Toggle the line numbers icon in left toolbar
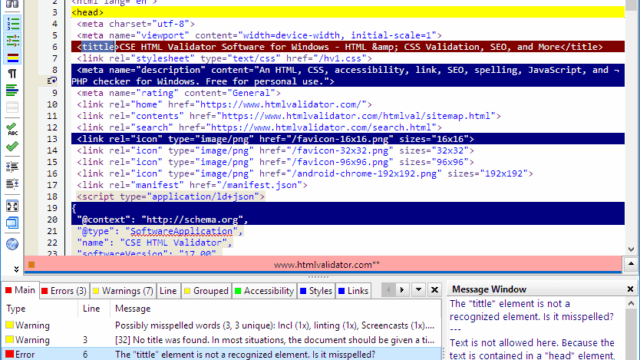This screenshot has height=360, width=640. (12, 24)
